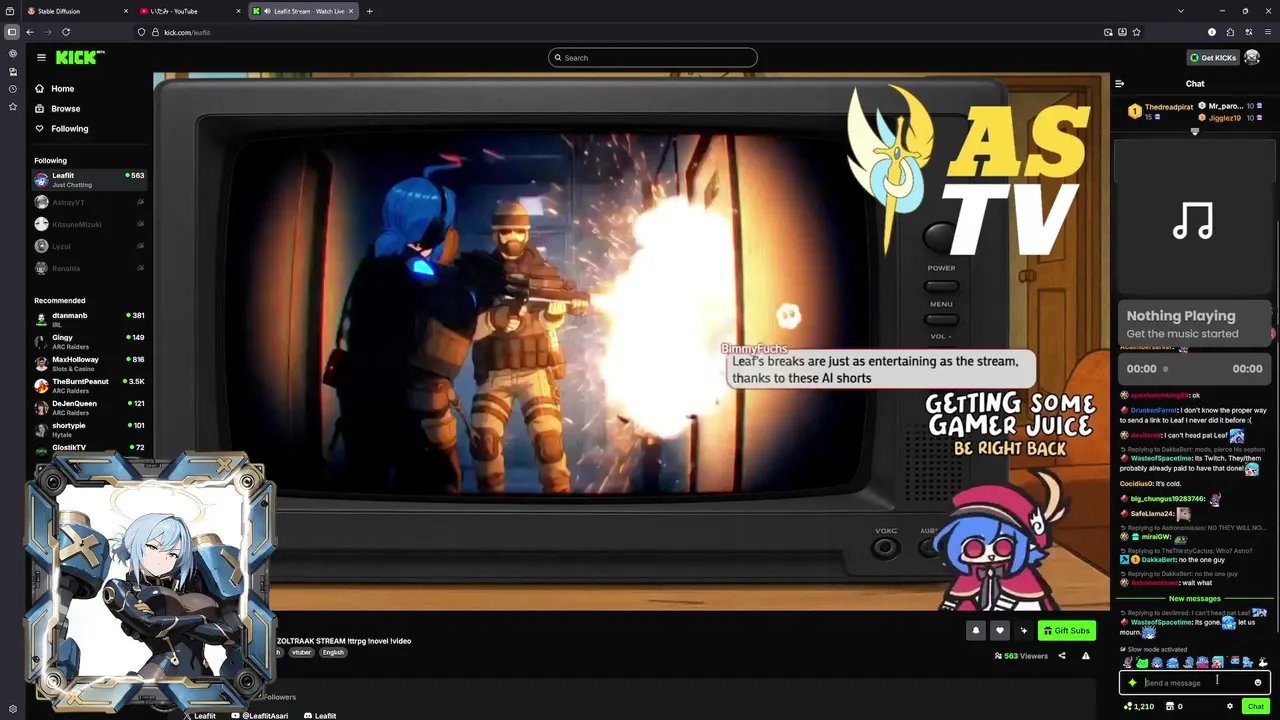The height and width of the screenshot is (720, 1280).
Task: Share the stream via share icon
Action: (1062, 656)
